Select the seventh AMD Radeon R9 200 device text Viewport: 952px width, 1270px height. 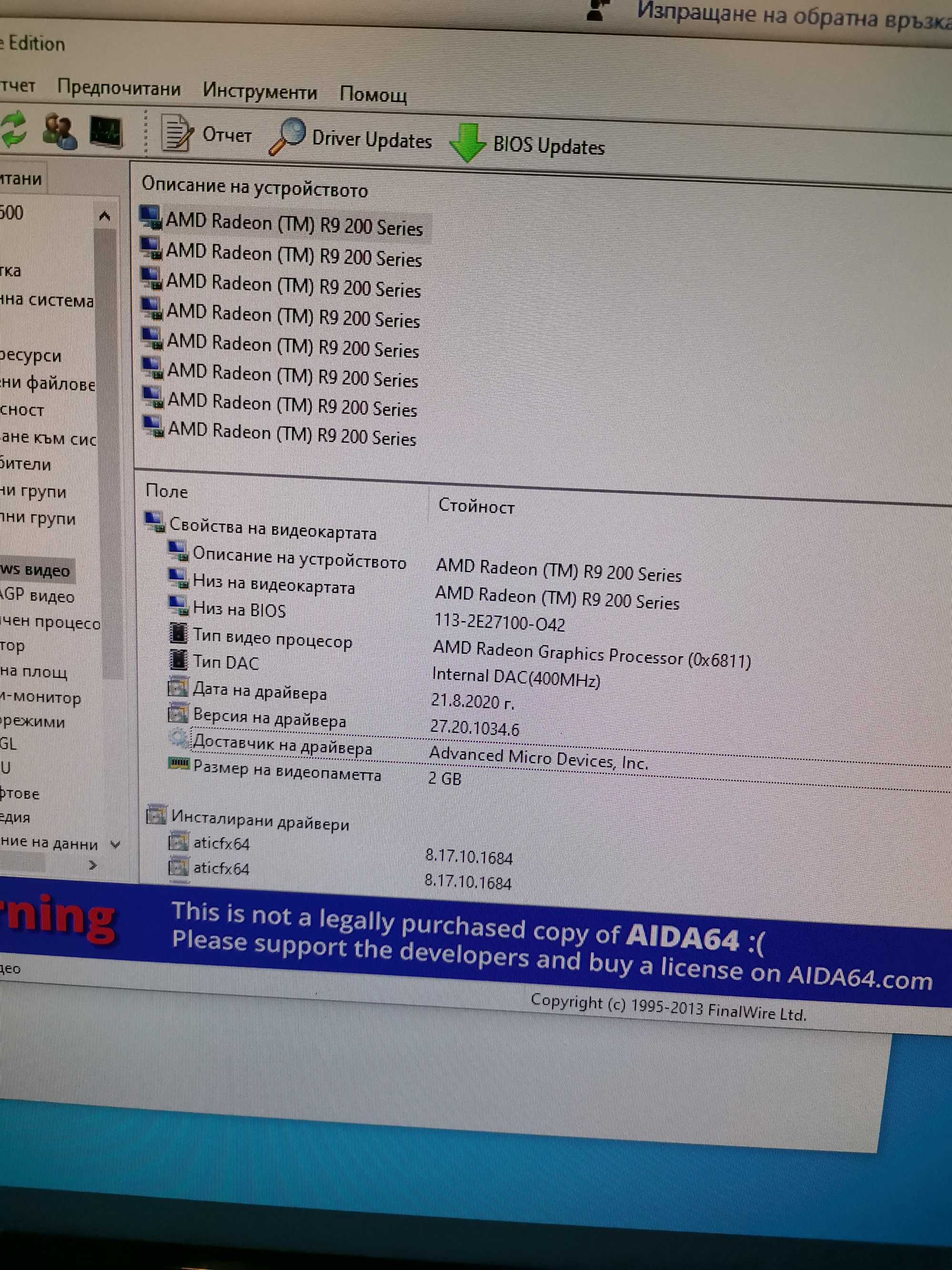coord(292,405)
